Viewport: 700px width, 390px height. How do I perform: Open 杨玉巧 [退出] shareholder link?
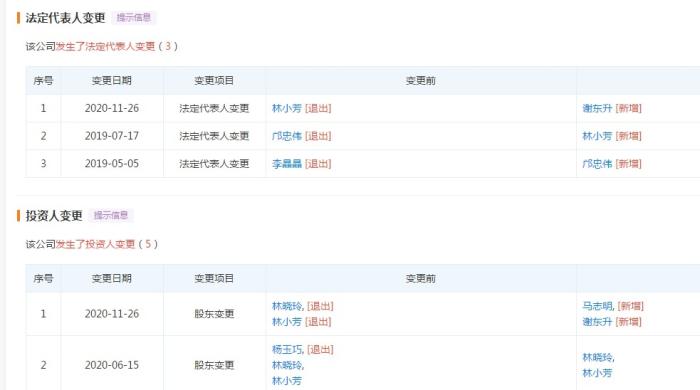[303, 349]
